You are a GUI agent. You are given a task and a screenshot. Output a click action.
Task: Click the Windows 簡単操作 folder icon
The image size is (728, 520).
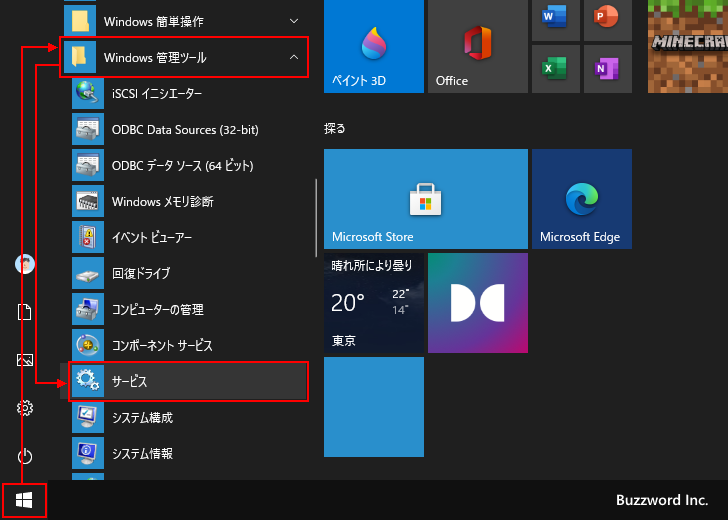(x=80, y=21)
